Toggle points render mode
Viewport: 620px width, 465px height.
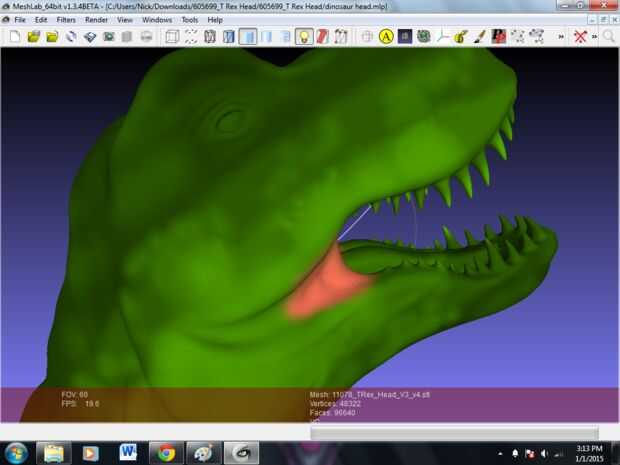pos(191,37)
